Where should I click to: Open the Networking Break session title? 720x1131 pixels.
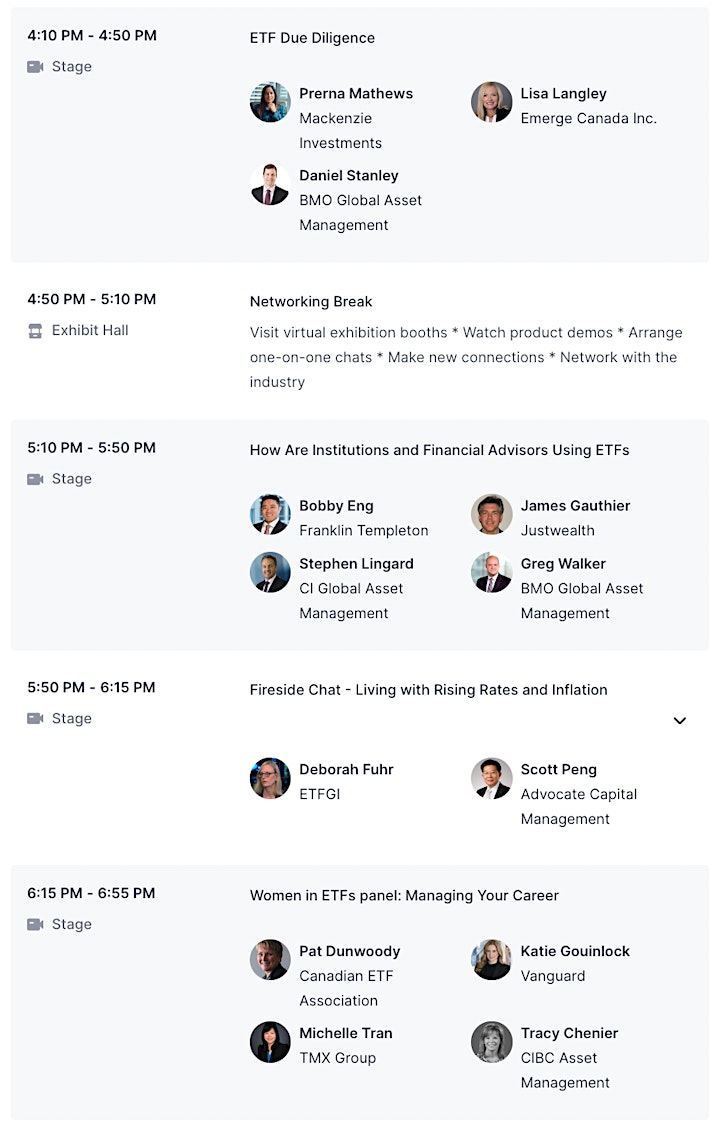[x=311, y=302]
